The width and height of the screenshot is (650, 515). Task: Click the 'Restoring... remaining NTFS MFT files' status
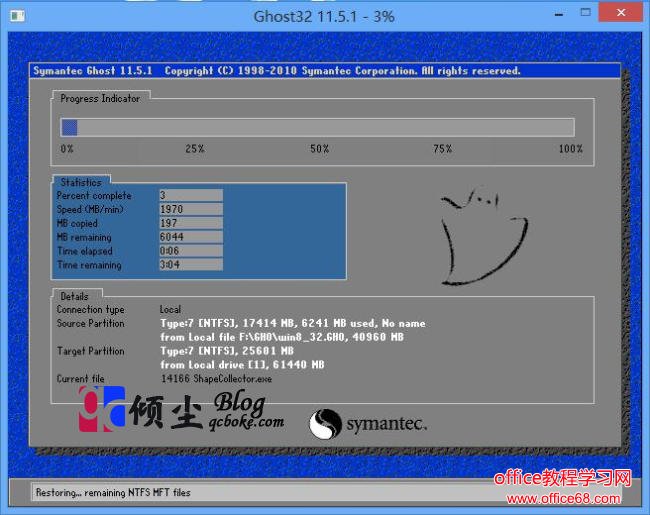tap(113, 493)
